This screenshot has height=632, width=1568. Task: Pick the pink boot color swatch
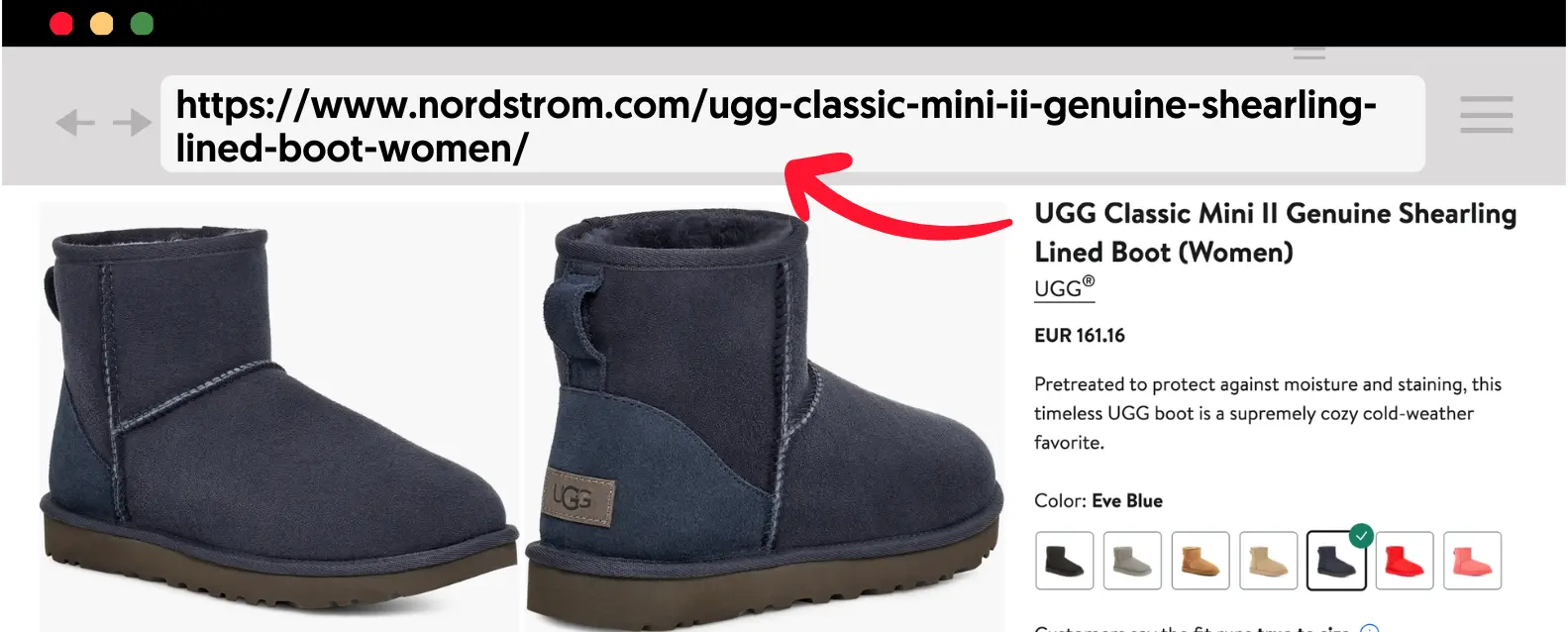tap(1472, 561)
